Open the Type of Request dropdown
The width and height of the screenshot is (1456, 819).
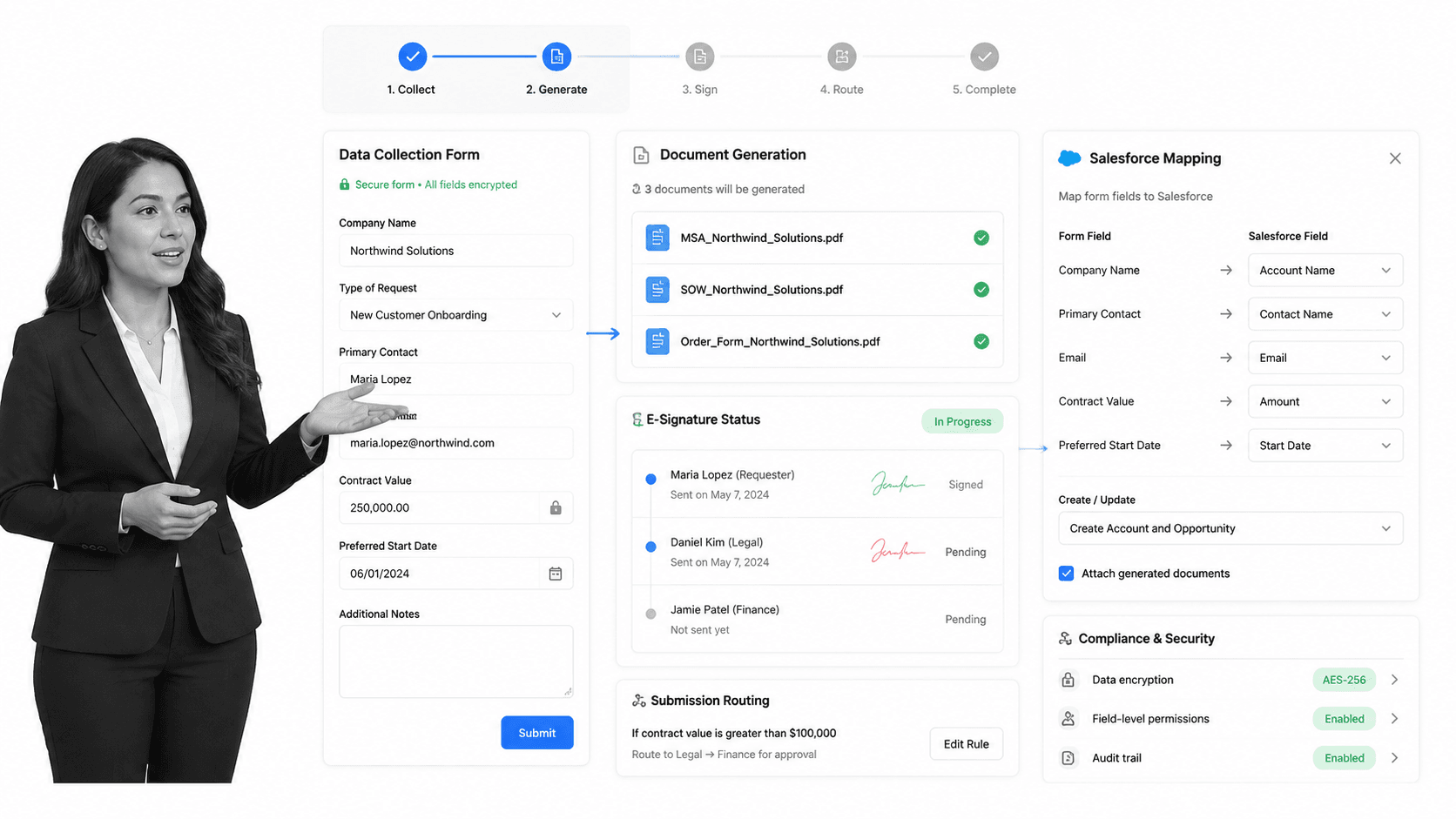[x=455, y=315]
